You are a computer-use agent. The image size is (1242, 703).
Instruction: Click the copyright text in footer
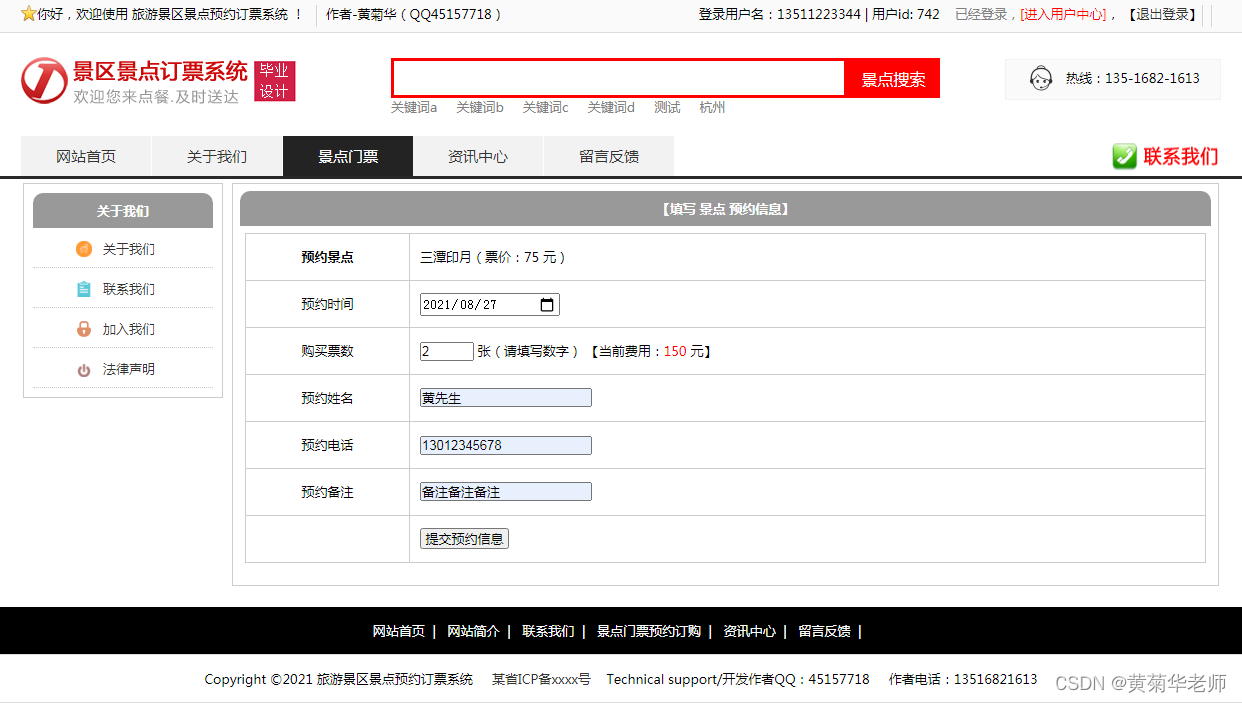click(x=339, y=679)
